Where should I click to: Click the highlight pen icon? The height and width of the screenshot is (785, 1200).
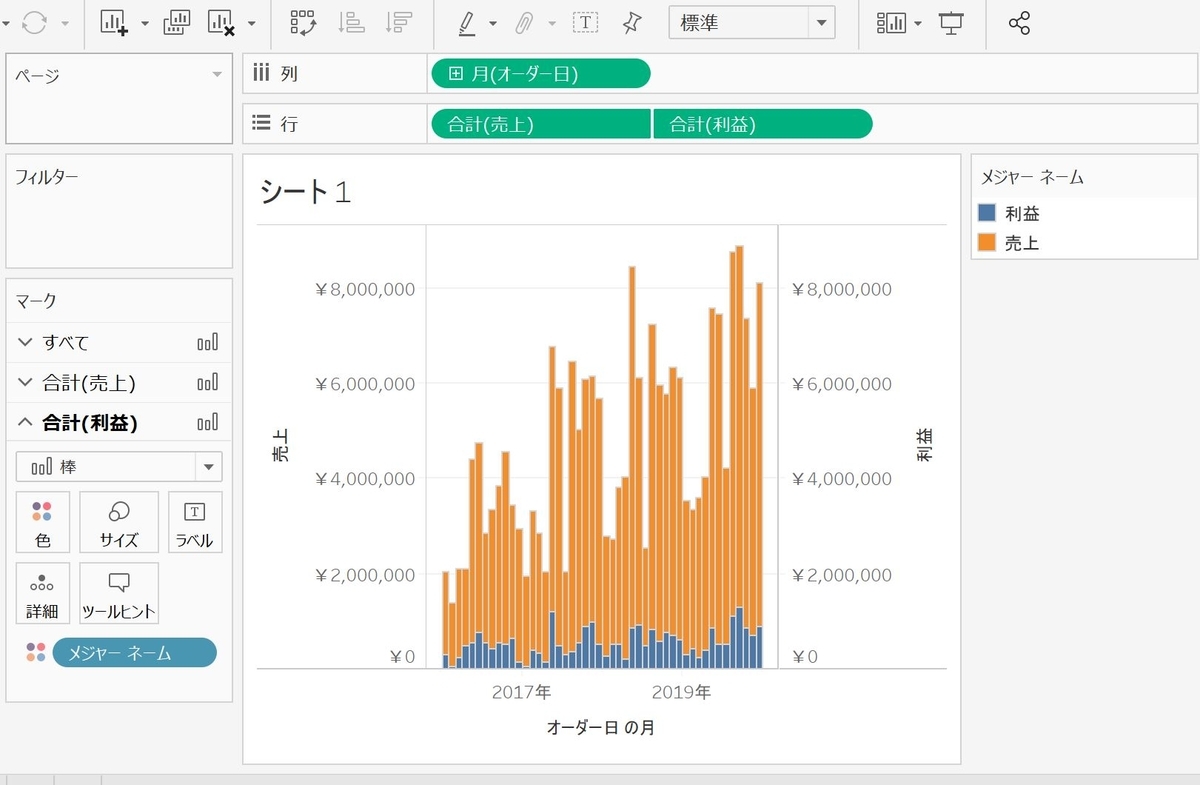(x=467, y=23)
